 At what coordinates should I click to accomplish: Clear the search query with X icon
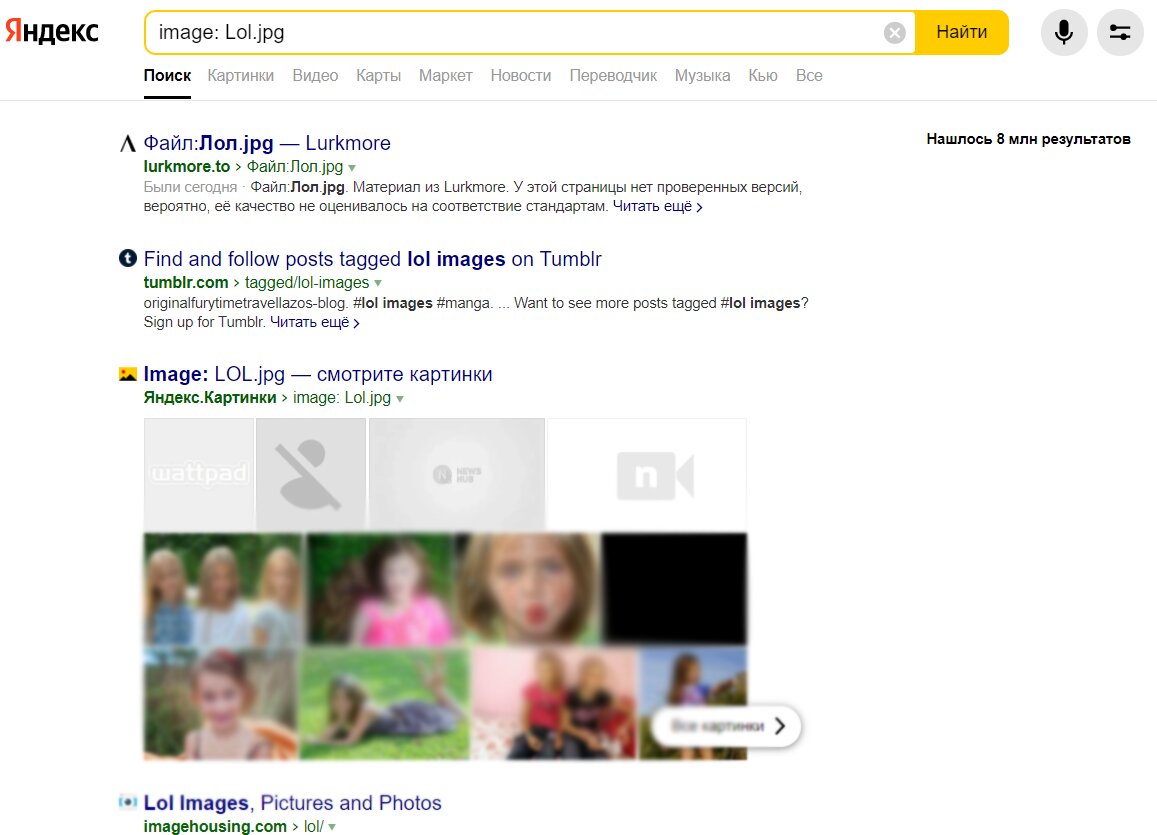[x=894, y=32]
